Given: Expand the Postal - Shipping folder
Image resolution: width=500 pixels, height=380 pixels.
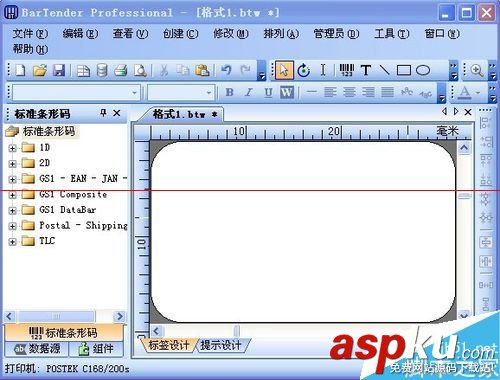Looking at the screenshot, I should tap(12, 226).
